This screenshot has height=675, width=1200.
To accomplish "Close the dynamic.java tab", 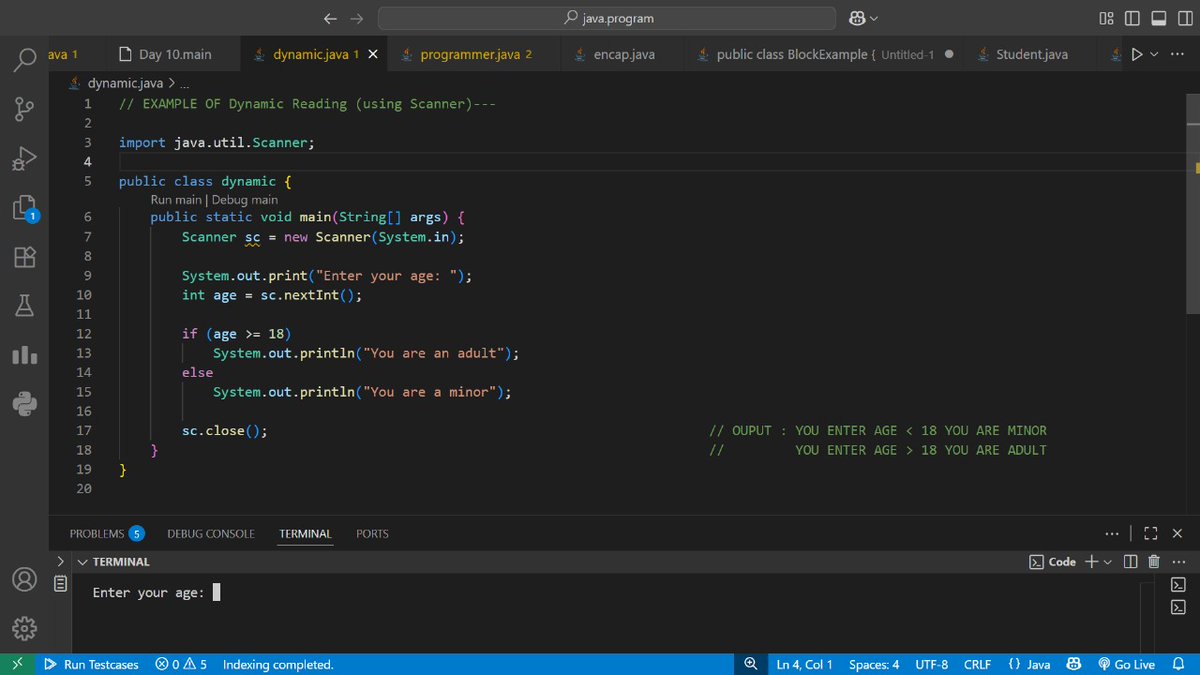I will (372, 54).
